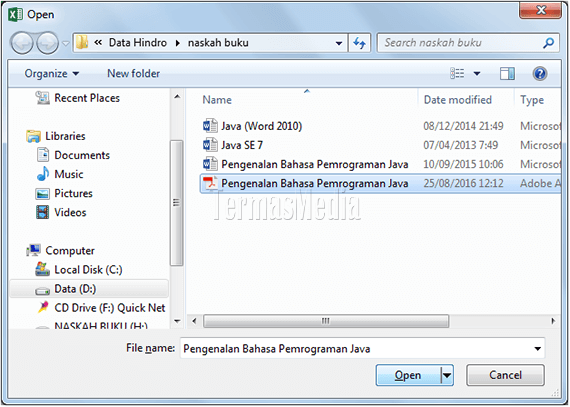This screenshot has width=570, height=407.
Task: Click navigation pane scroll down arrow
Action: click(x=177, y=321)
